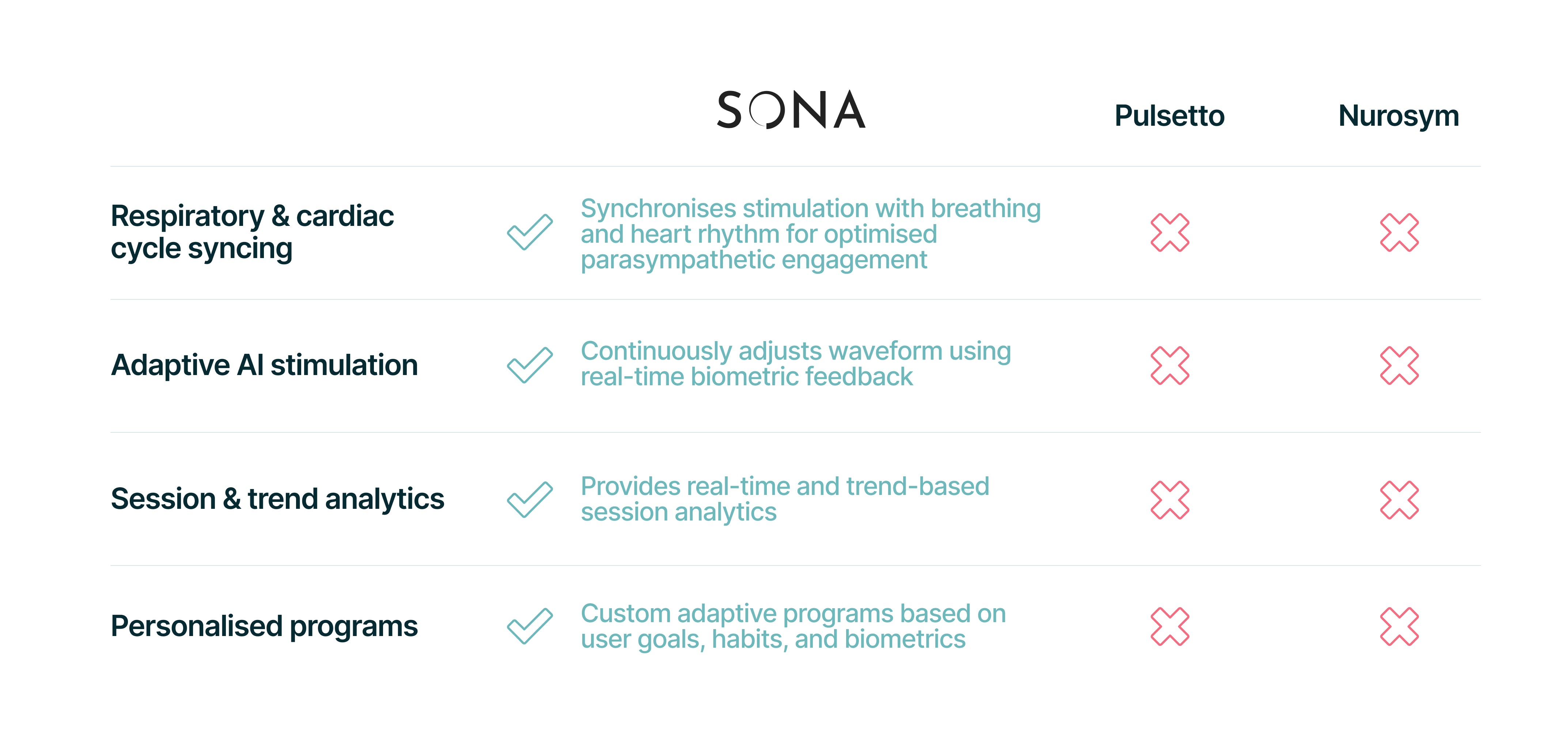Click Pulsetto cross for Session & trend analytics
This screenshot has height=753, width=1568.
[x=1169, y=500]
